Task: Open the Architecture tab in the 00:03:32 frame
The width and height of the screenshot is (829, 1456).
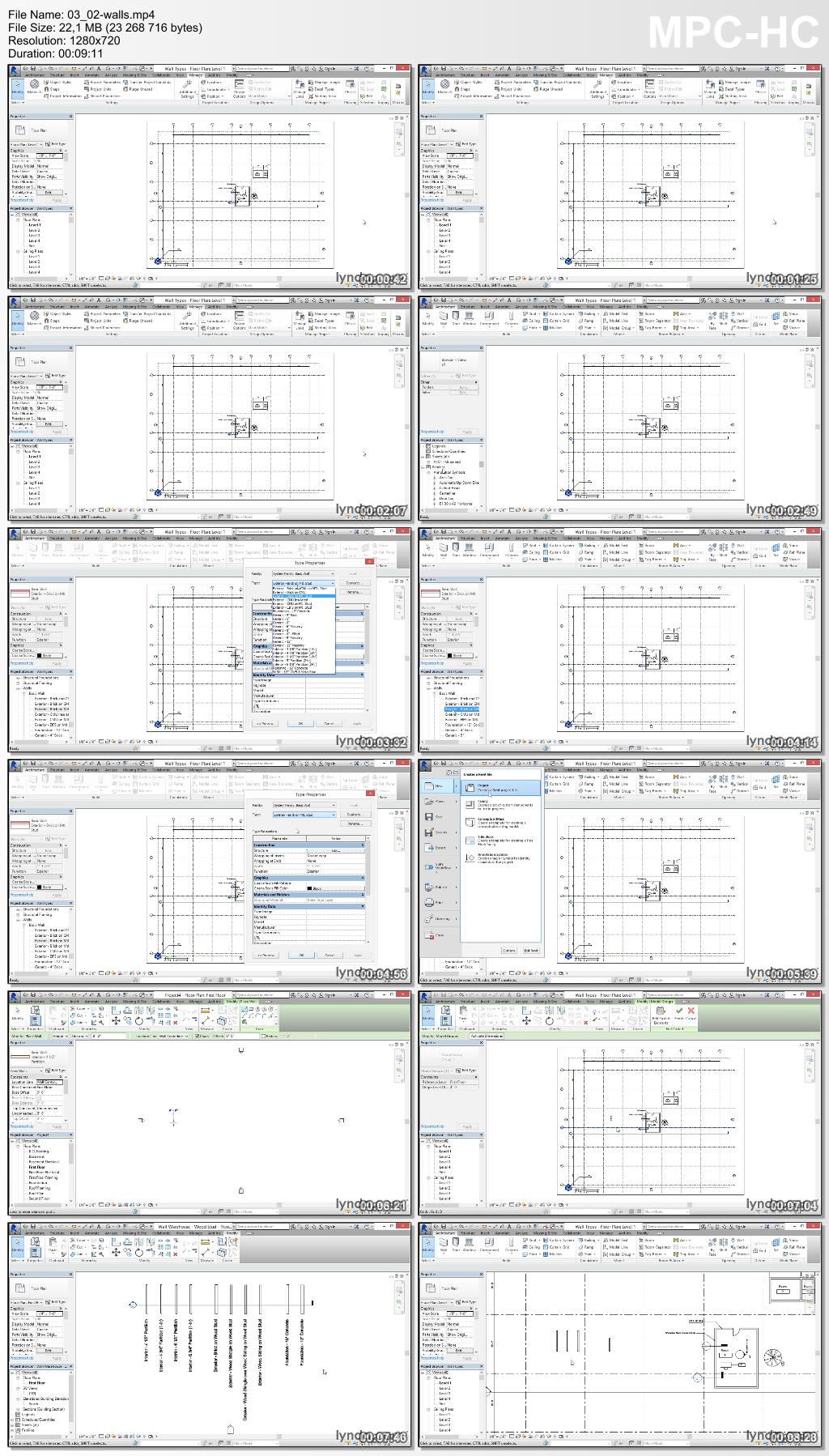Action: point(35,539)
